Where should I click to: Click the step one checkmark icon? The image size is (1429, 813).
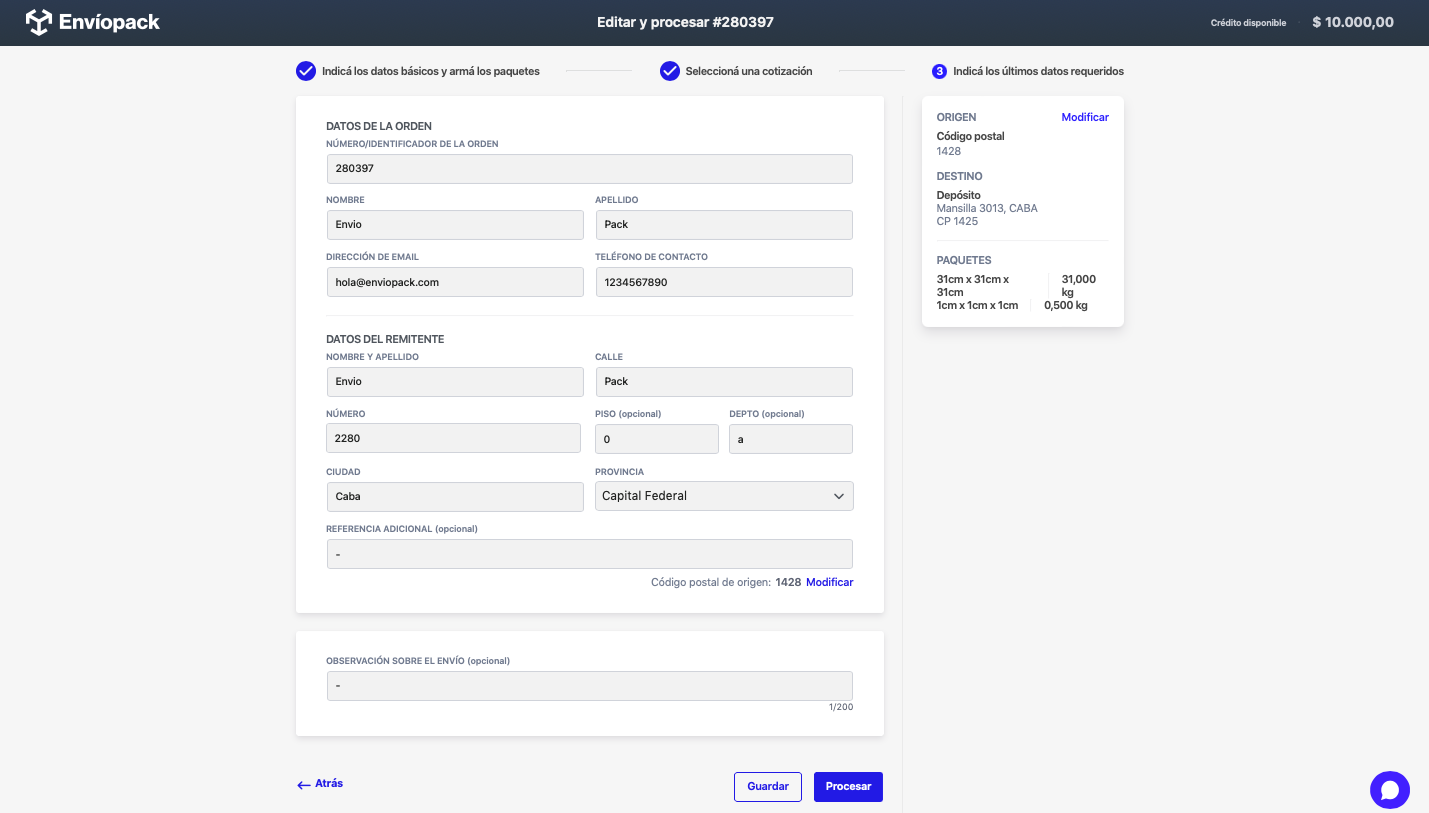pyautogui.click(x=306, y=71)
